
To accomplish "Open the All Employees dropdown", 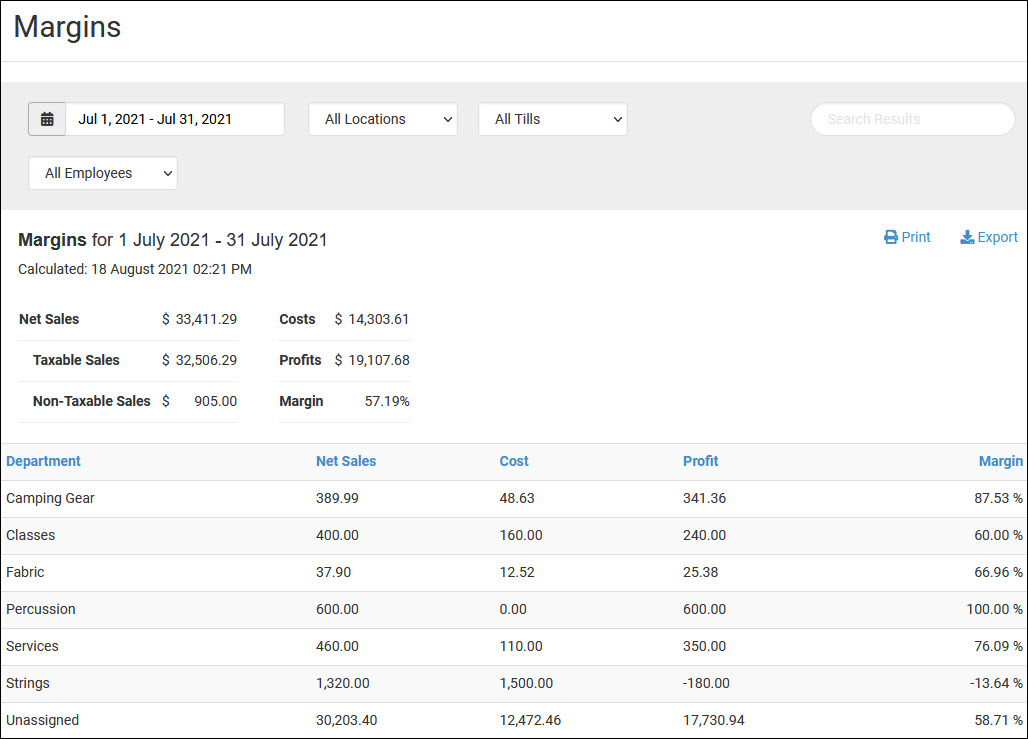I will tap(103, 173).
